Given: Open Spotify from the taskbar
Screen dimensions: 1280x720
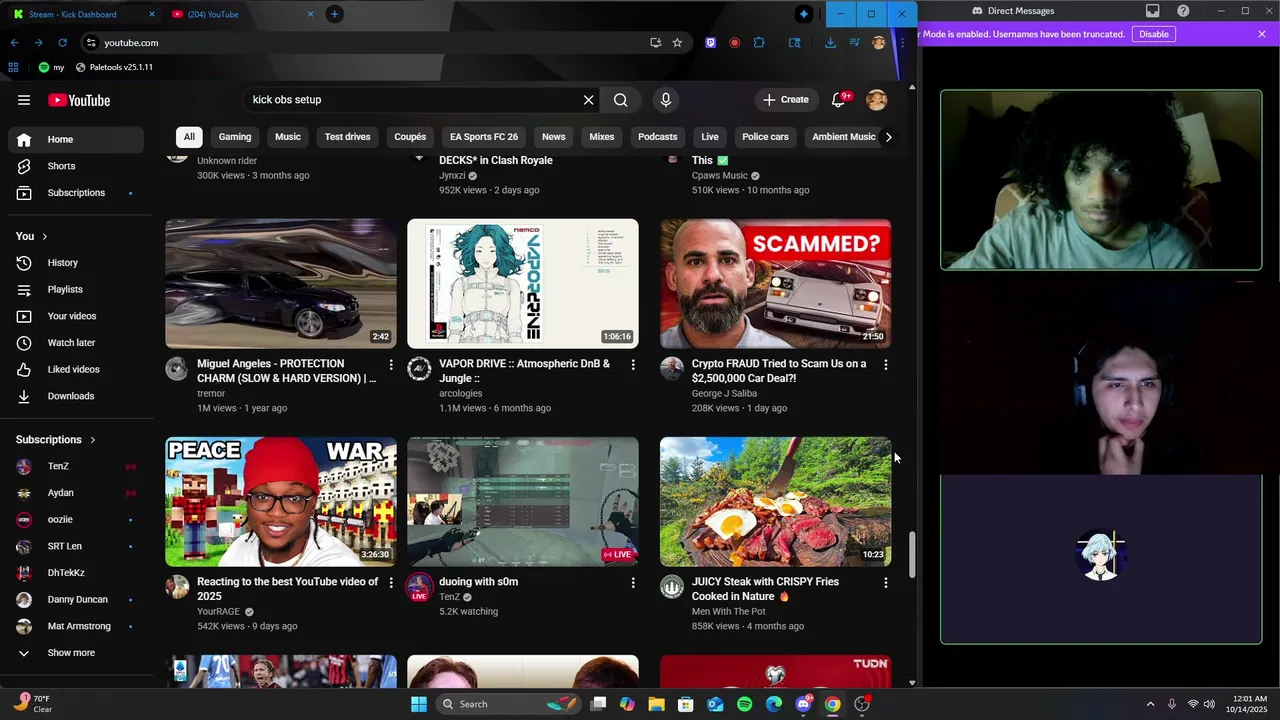Looking at the screenshot, I should [x=745, y=704].
